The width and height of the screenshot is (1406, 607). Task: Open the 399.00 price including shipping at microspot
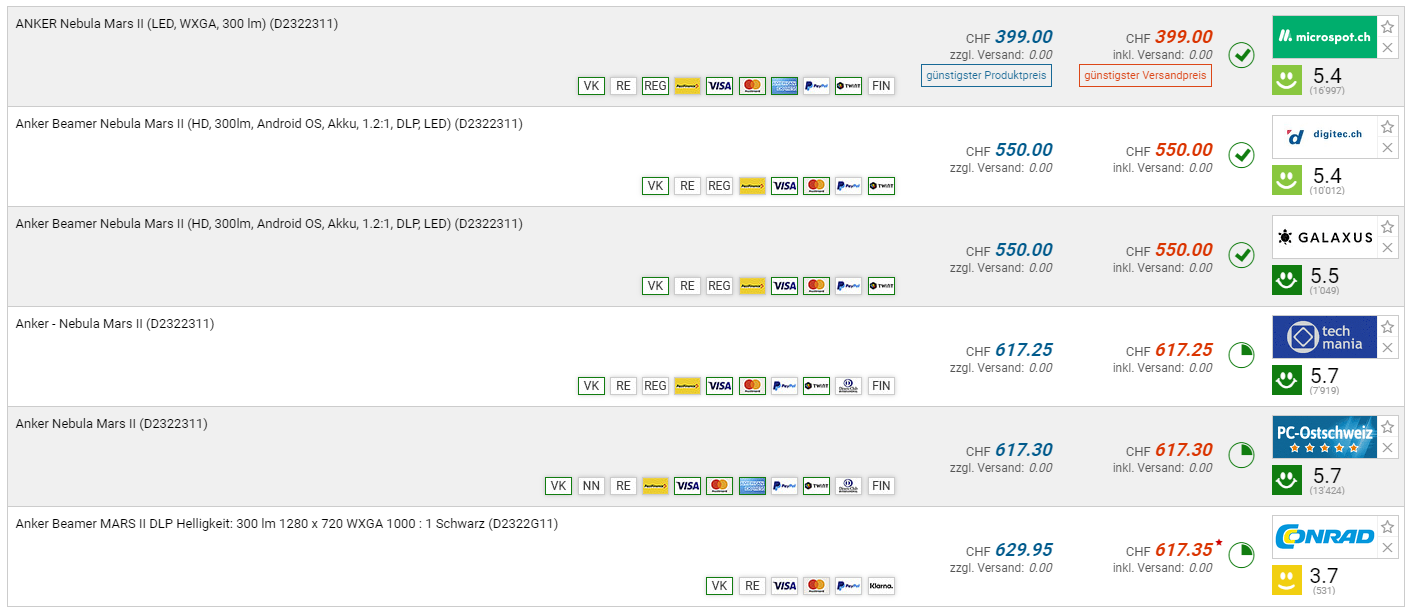coord(1183,37)
